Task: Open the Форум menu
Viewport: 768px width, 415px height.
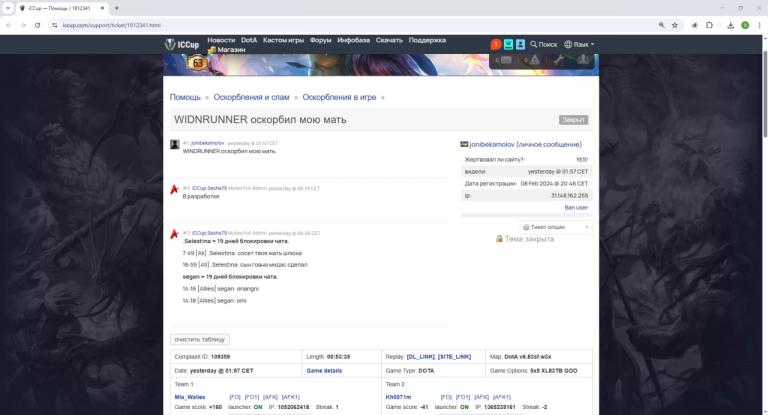Action: click(320, 40)
